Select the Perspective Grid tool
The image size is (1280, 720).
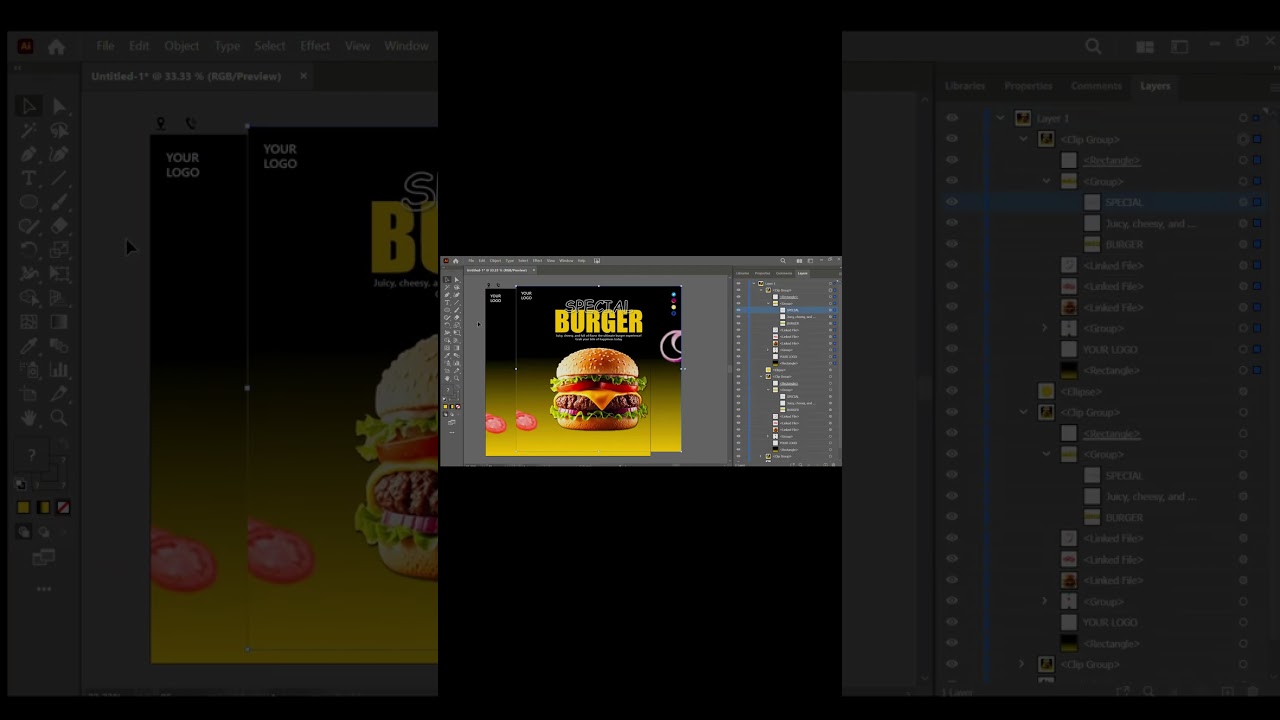[59, 298]
